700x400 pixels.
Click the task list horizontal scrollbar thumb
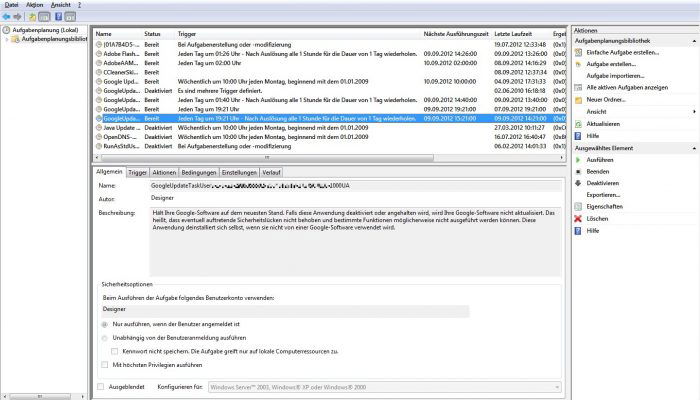(267, 158)
